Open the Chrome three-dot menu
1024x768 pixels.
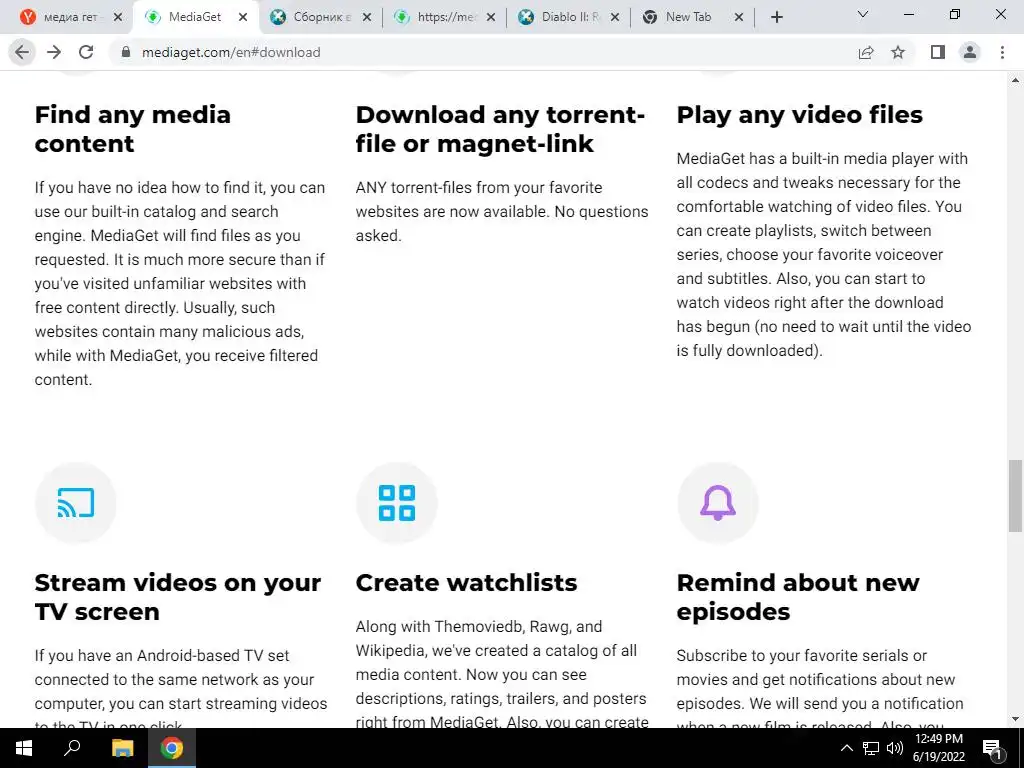click(1002, 52)
